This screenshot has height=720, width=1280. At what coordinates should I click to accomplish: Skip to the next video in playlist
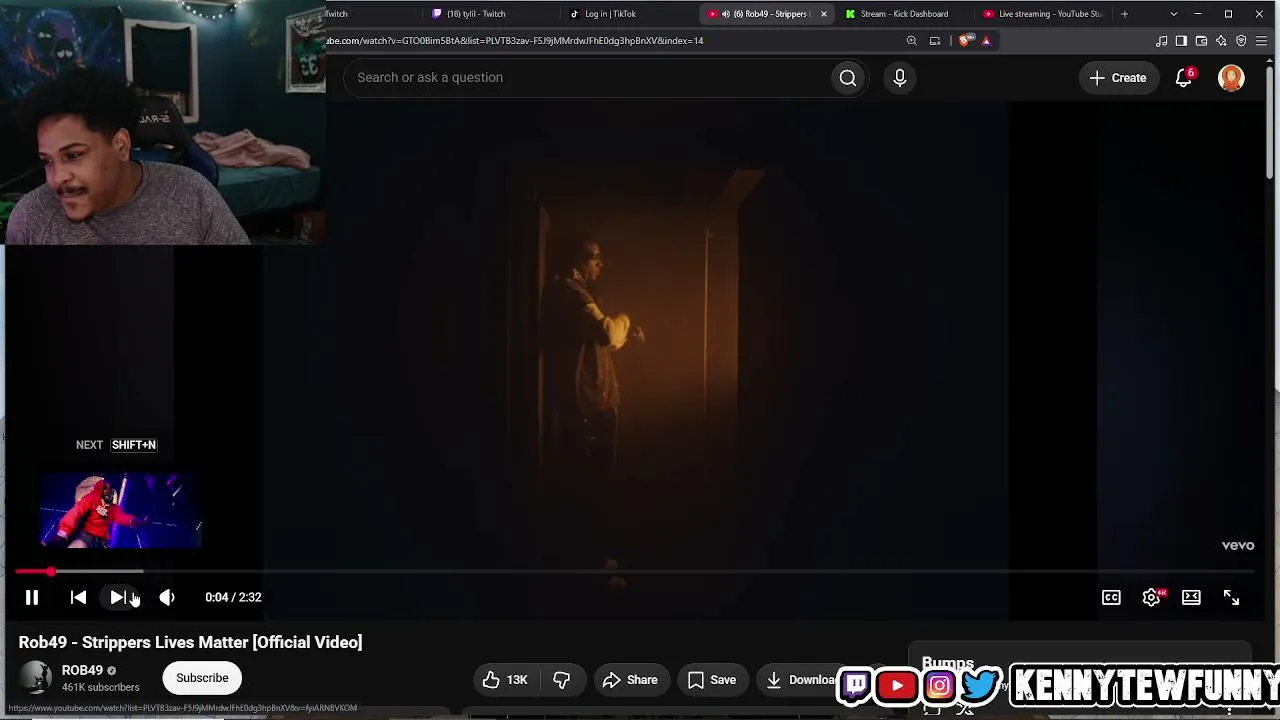click(118, 597)
